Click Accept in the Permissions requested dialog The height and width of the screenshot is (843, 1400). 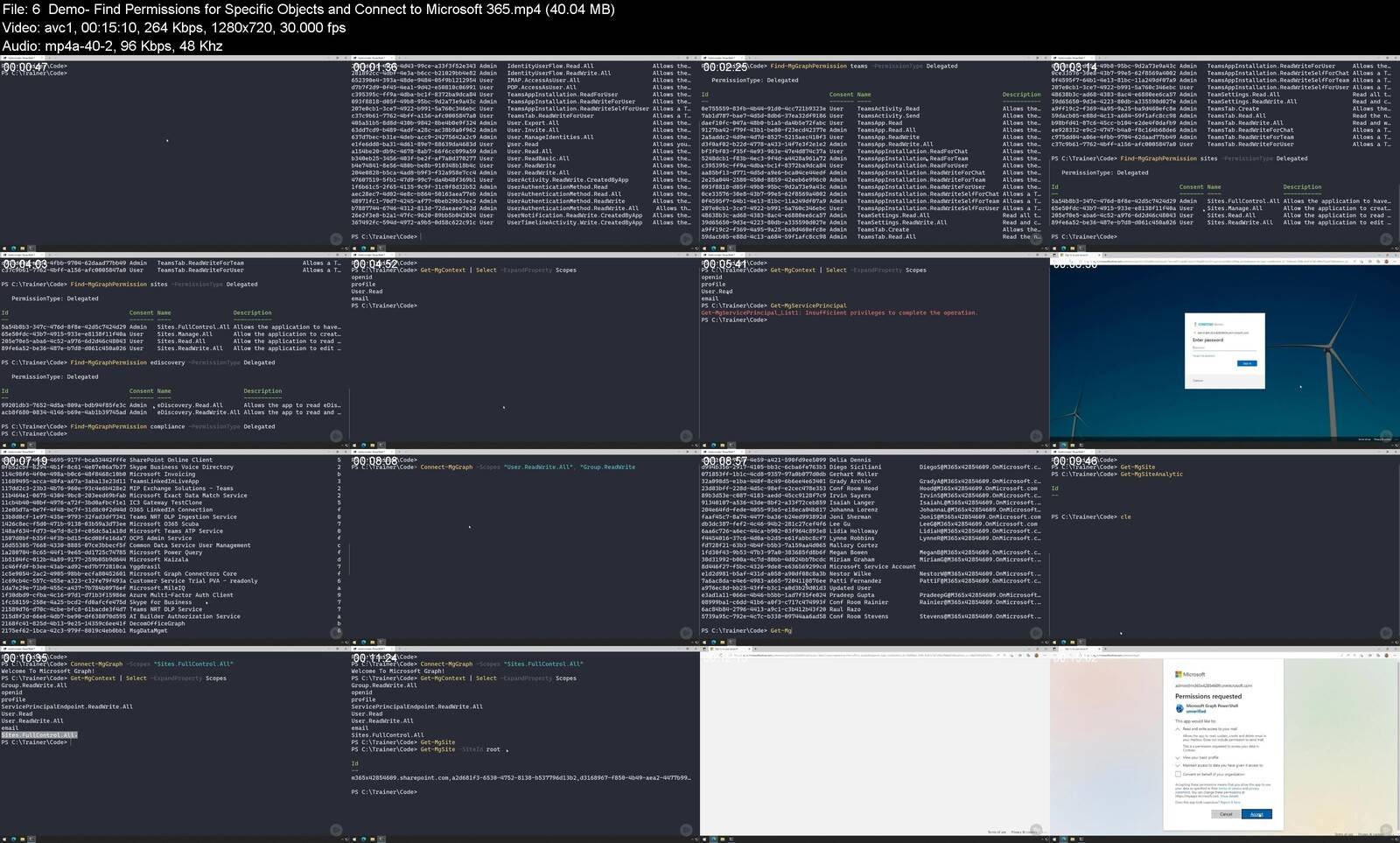click(x=1256, y=814)
